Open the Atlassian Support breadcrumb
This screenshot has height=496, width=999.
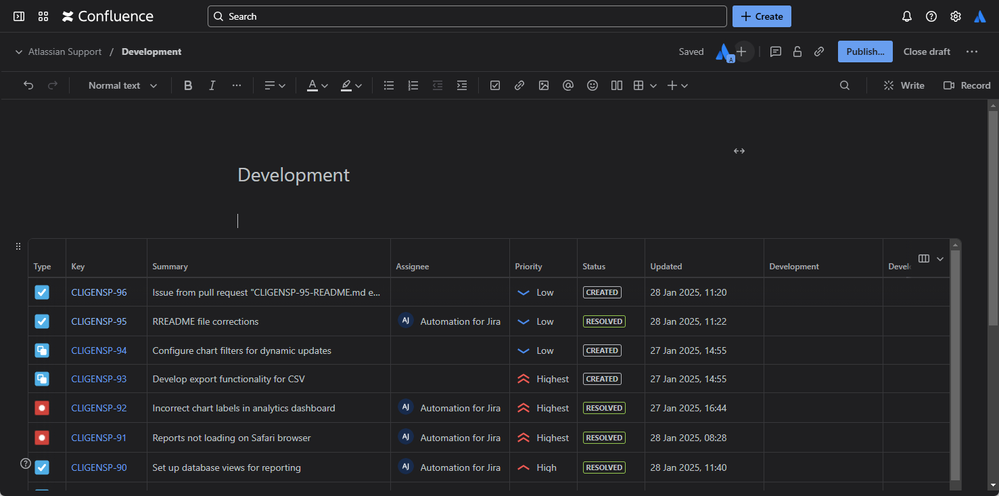pos(63,52)
